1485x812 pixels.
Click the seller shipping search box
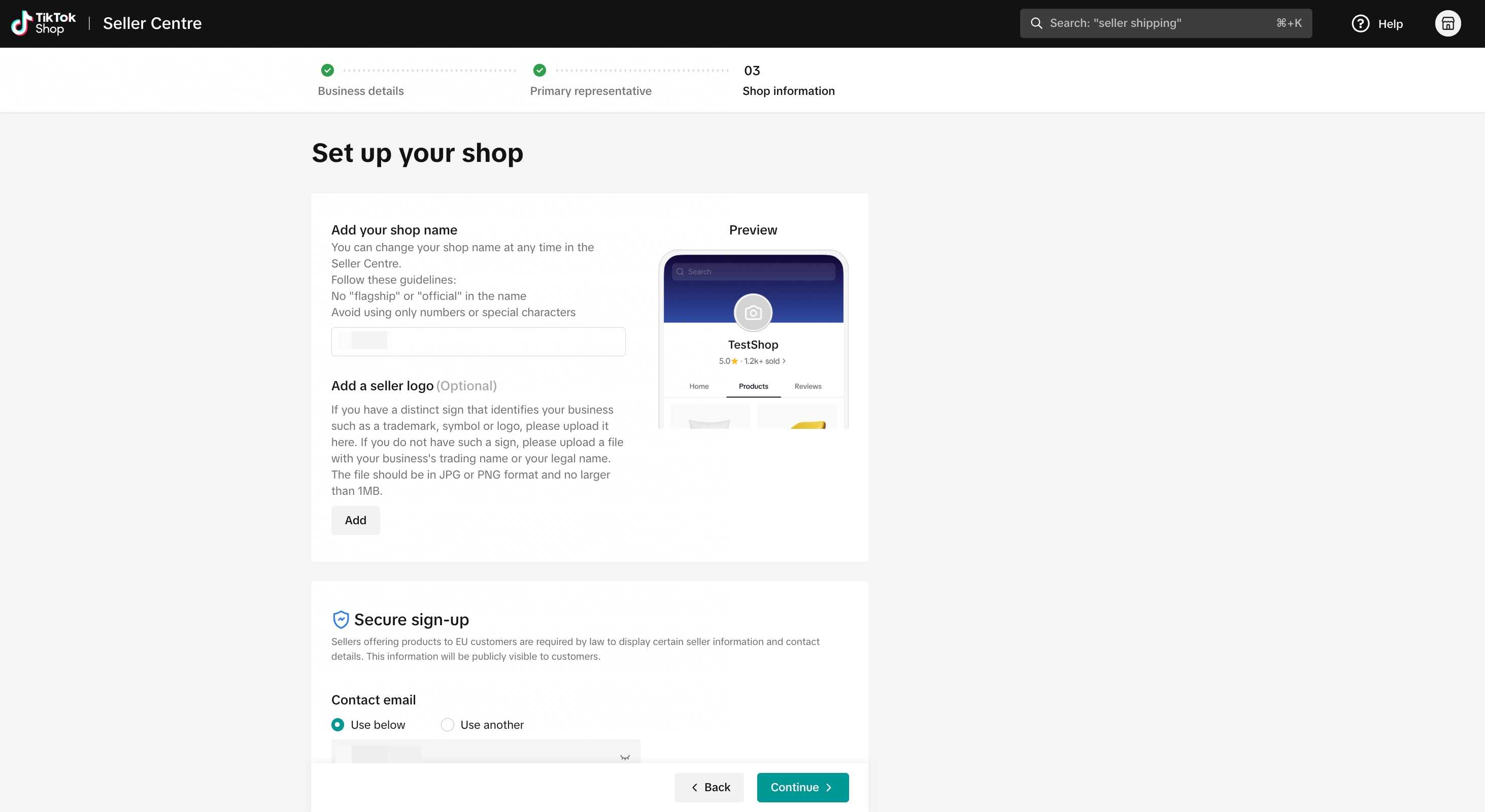(1166, 23)
